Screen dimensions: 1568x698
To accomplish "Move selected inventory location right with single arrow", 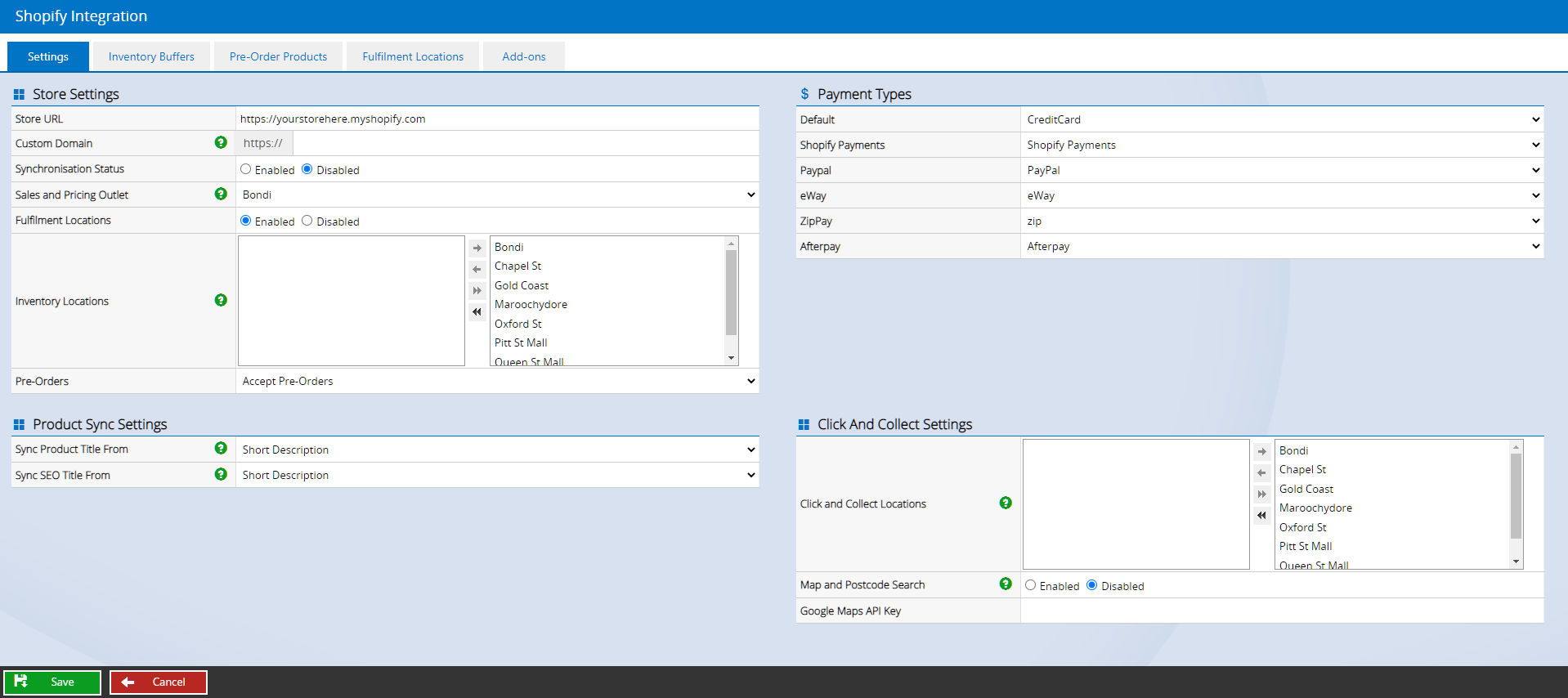I will (477, 248).
